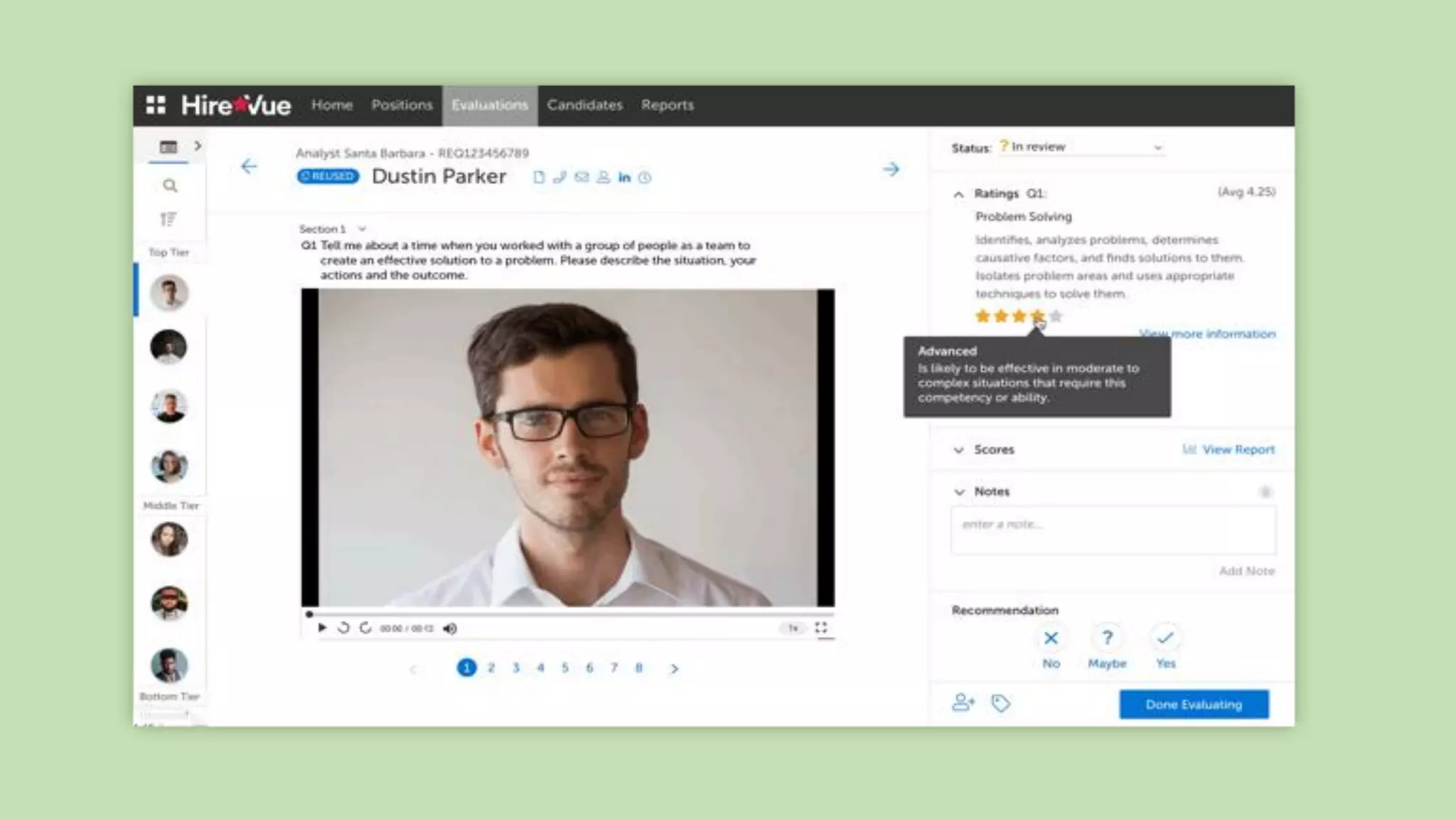
Task: Open the Candidates tab in navigation
Action: pyautogui.click(x=584, y=105)
